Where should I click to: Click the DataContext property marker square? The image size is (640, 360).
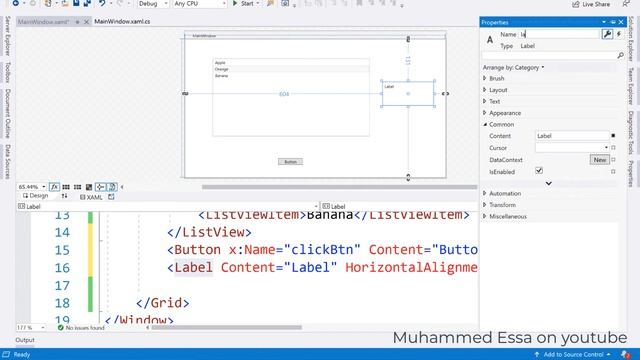613,160
